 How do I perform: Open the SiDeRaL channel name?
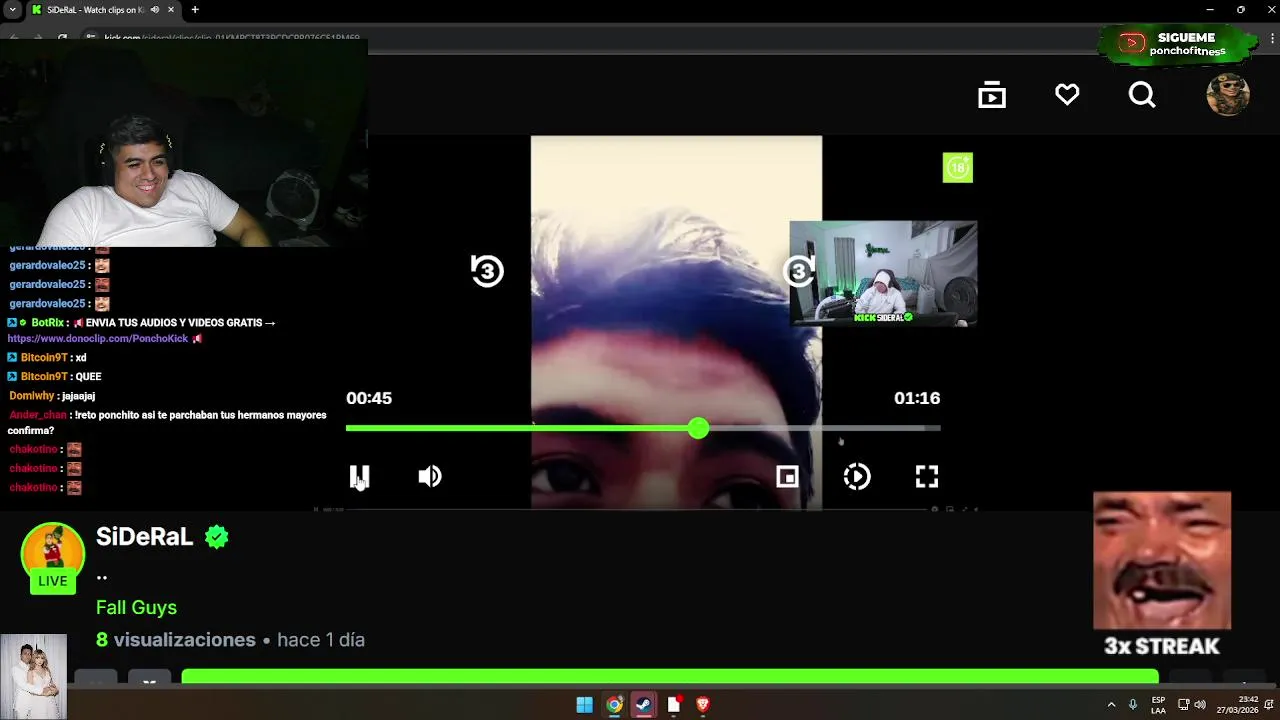(145, 537)
